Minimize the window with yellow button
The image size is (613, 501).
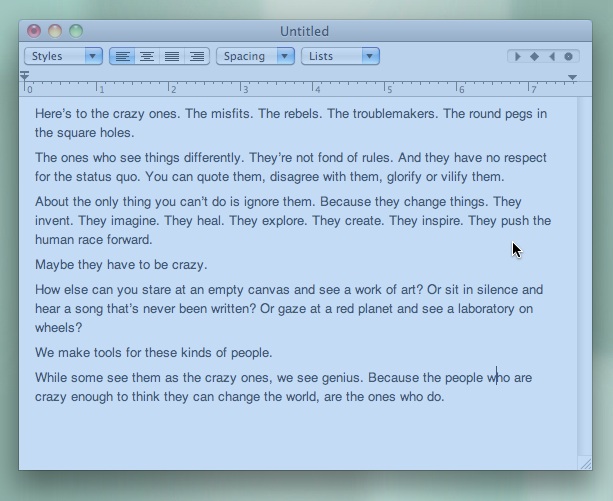click(x=55, y=31)
